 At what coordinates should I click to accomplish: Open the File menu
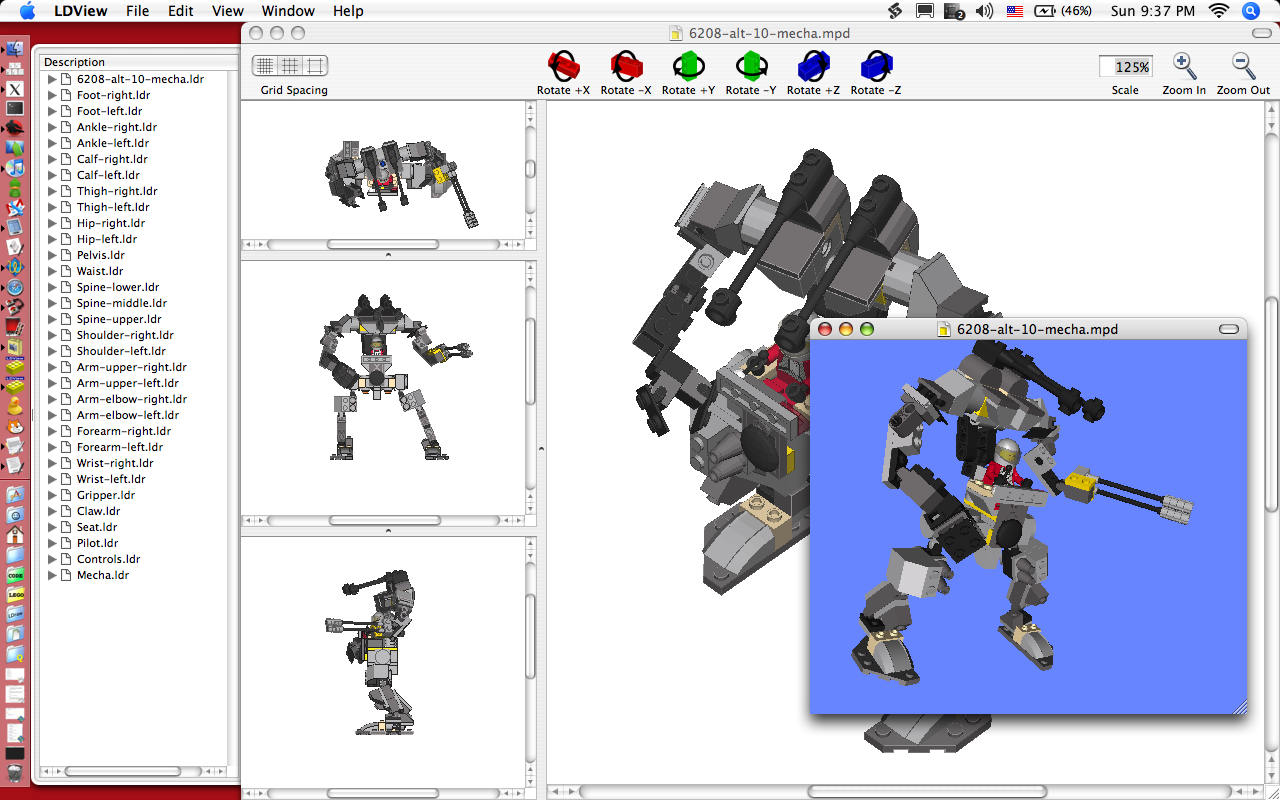tap(137, 11)
